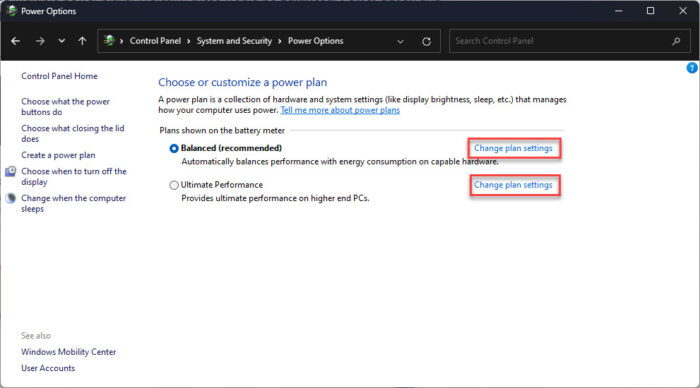Open the Control Panel breadcrumb item
Image resolution: width=700 pixels, height=388 pixels.
(155, 41)
